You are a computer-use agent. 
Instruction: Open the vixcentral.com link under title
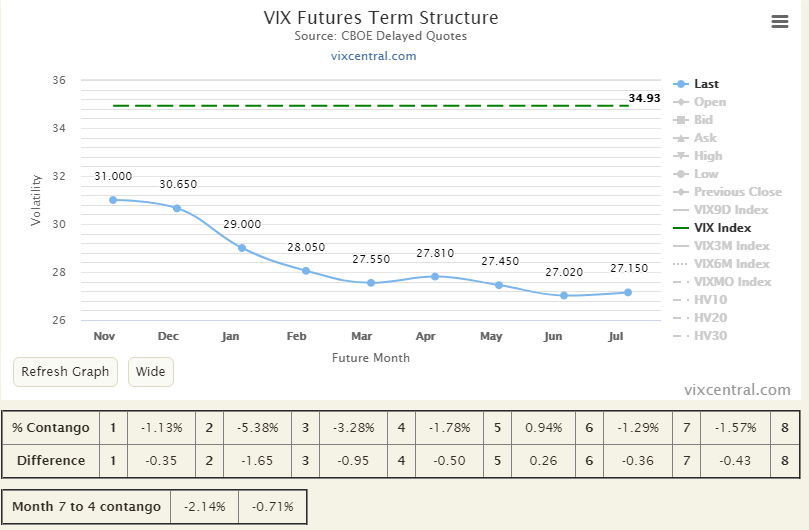[373, 56]
